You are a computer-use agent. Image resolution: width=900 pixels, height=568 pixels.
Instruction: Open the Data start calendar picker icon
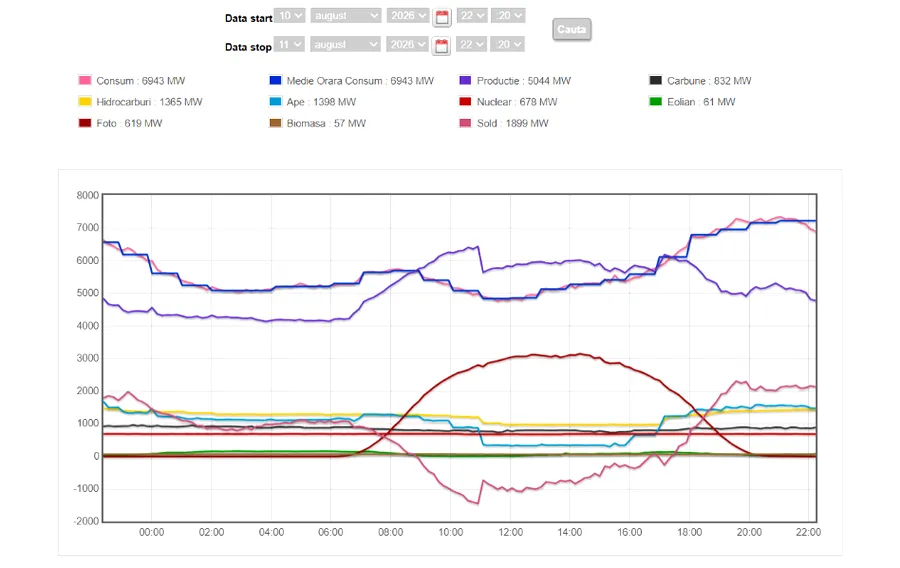(442, 17)
